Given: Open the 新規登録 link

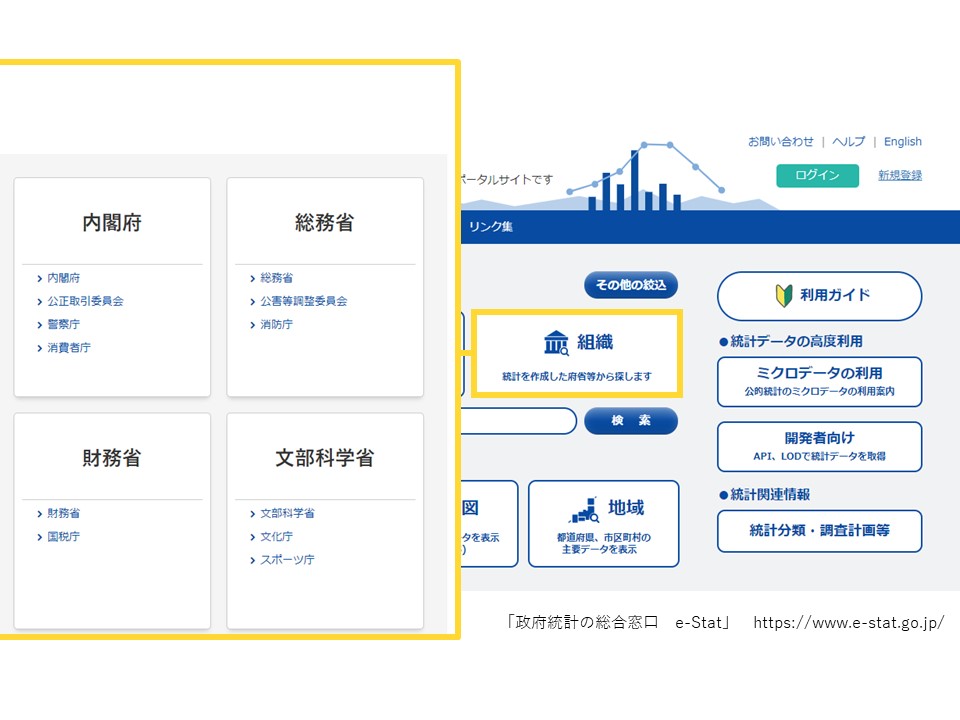Looking at the screenshot, I should (x=899, y=175).
